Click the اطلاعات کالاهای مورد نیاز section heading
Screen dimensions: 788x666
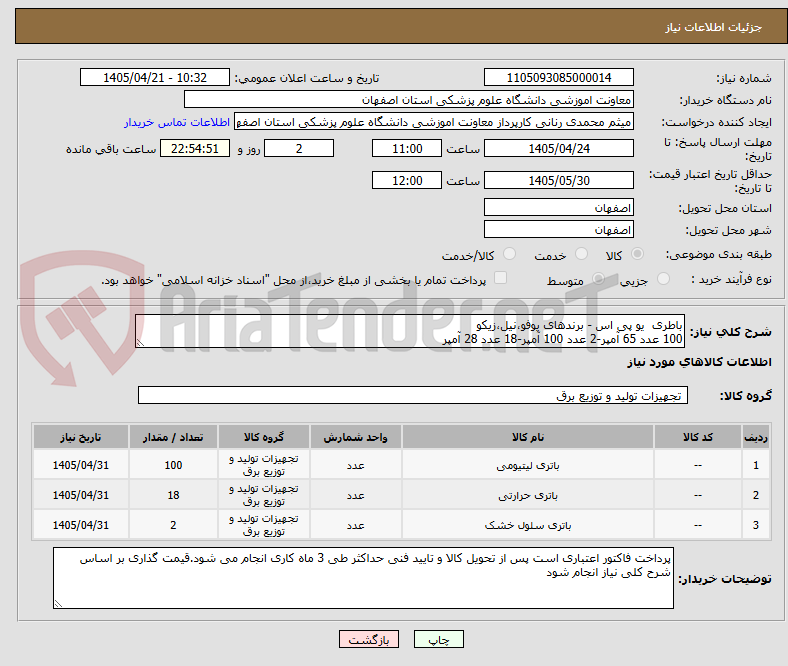[x=699, y=362]
